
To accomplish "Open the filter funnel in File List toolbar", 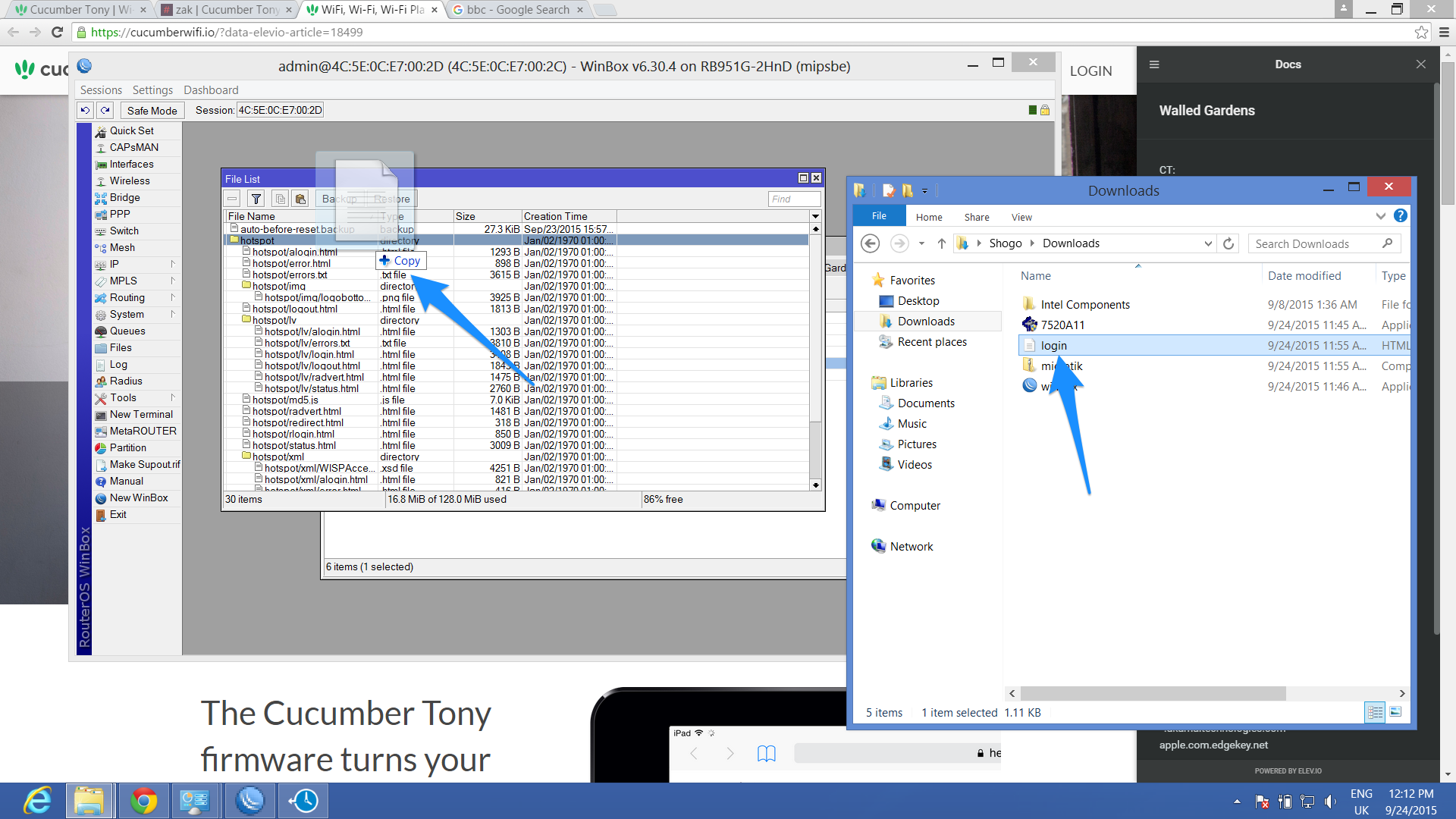I will (256, 199).
